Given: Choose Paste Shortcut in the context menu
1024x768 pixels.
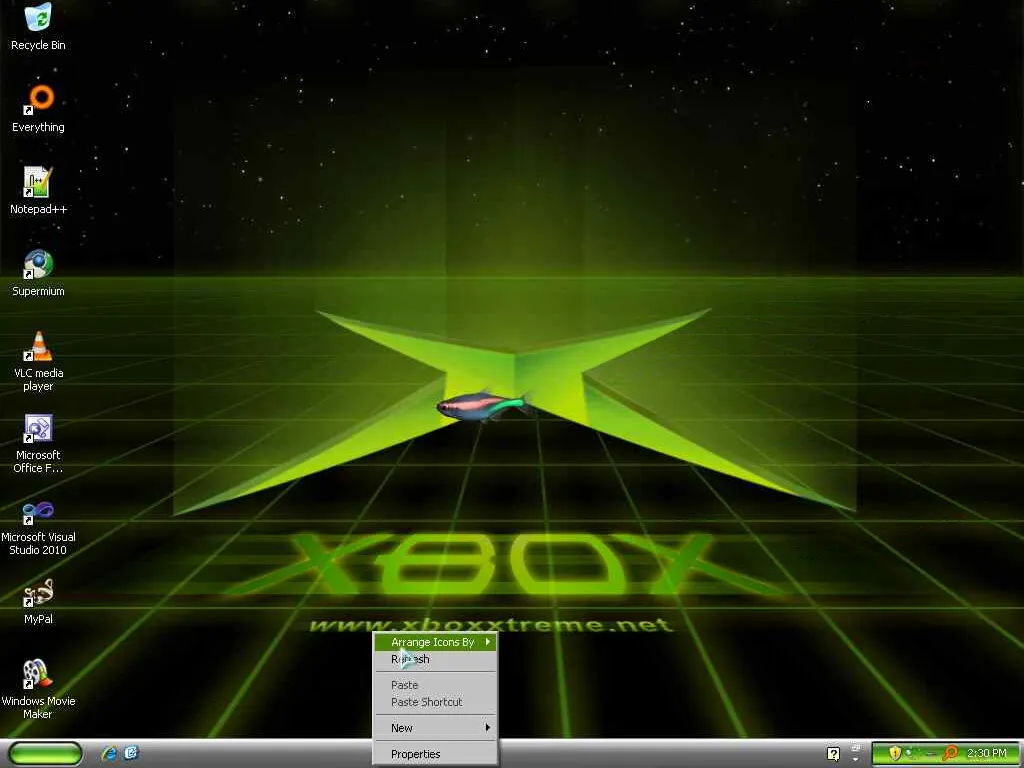Looking at the screenshot, I should 436,702.
